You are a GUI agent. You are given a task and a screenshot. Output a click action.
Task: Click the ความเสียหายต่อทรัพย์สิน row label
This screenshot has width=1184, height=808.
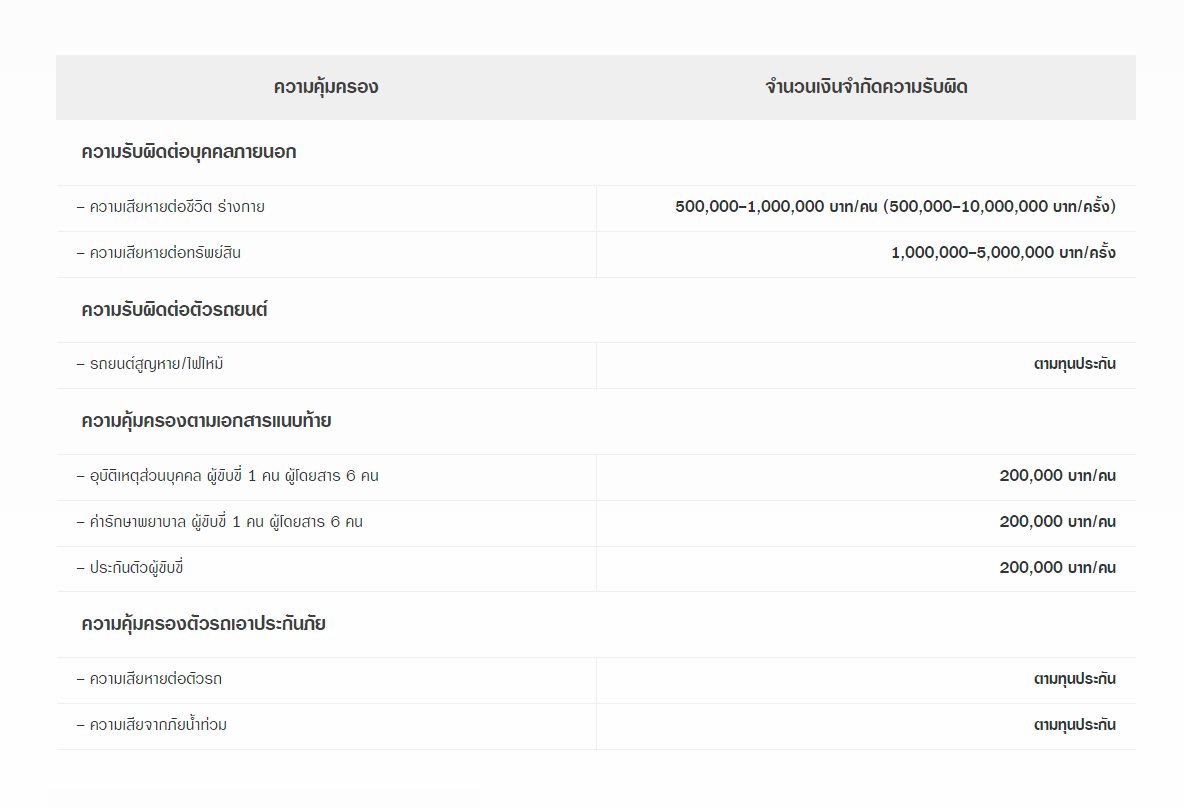point(159,253)
